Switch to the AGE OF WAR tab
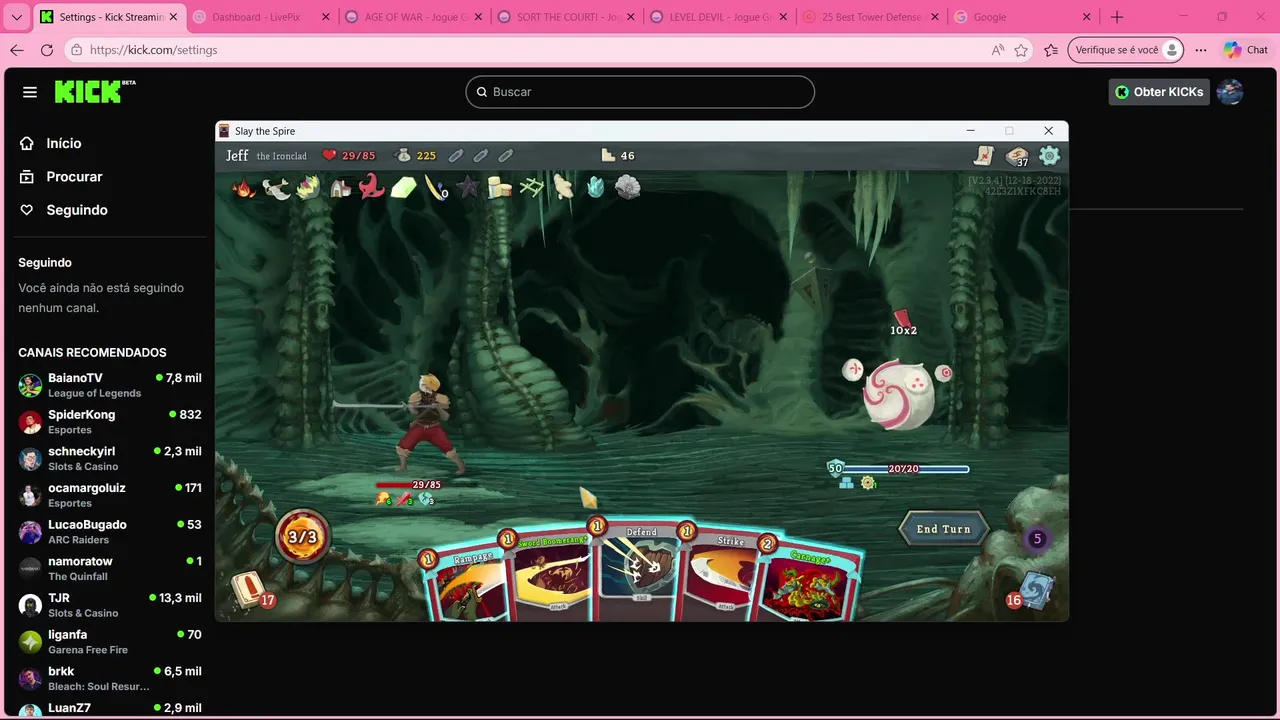 [412, 17]
